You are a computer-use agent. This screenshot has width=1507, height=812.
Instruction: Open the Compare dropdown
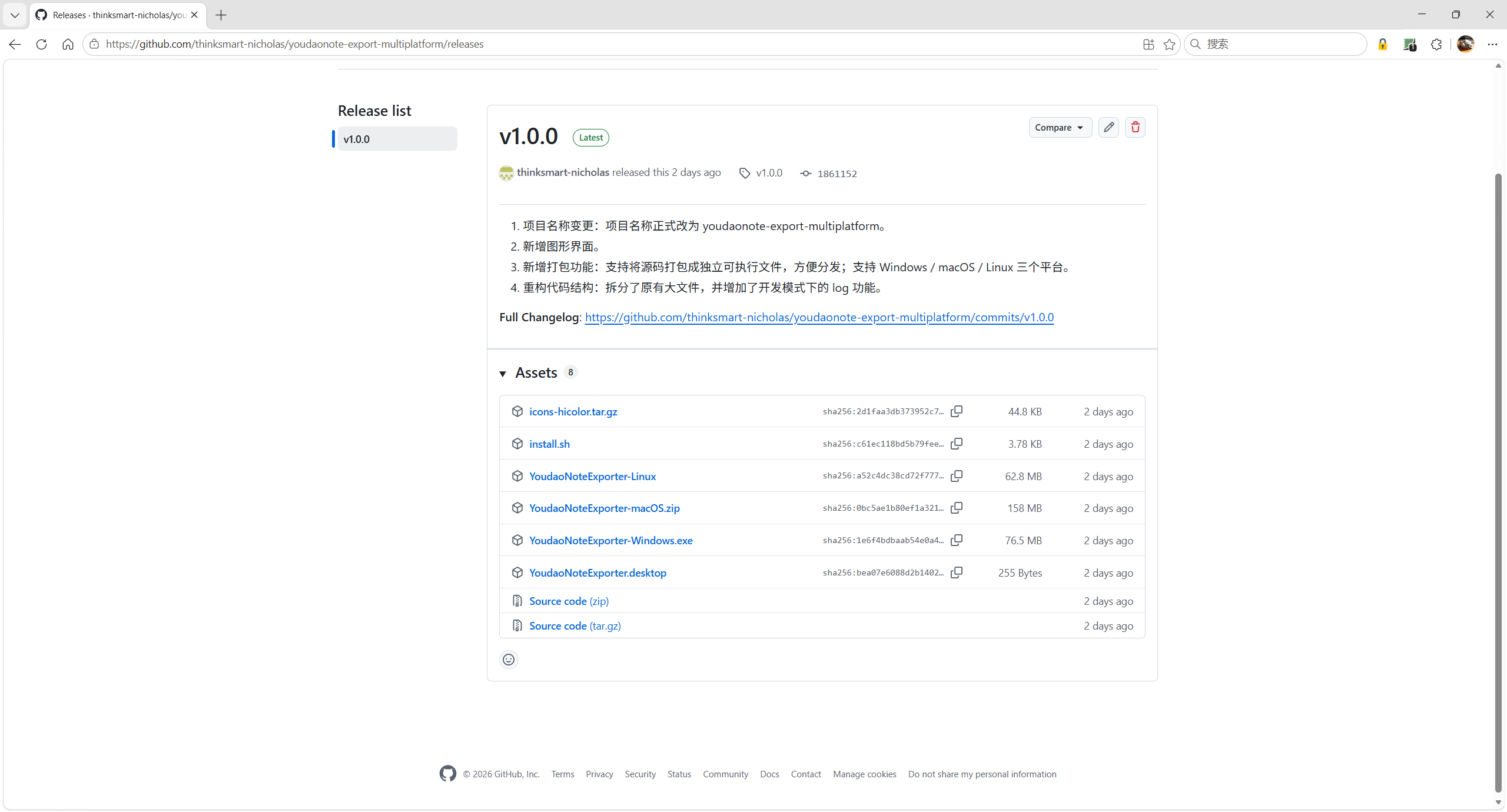(x=1060, y=127)
